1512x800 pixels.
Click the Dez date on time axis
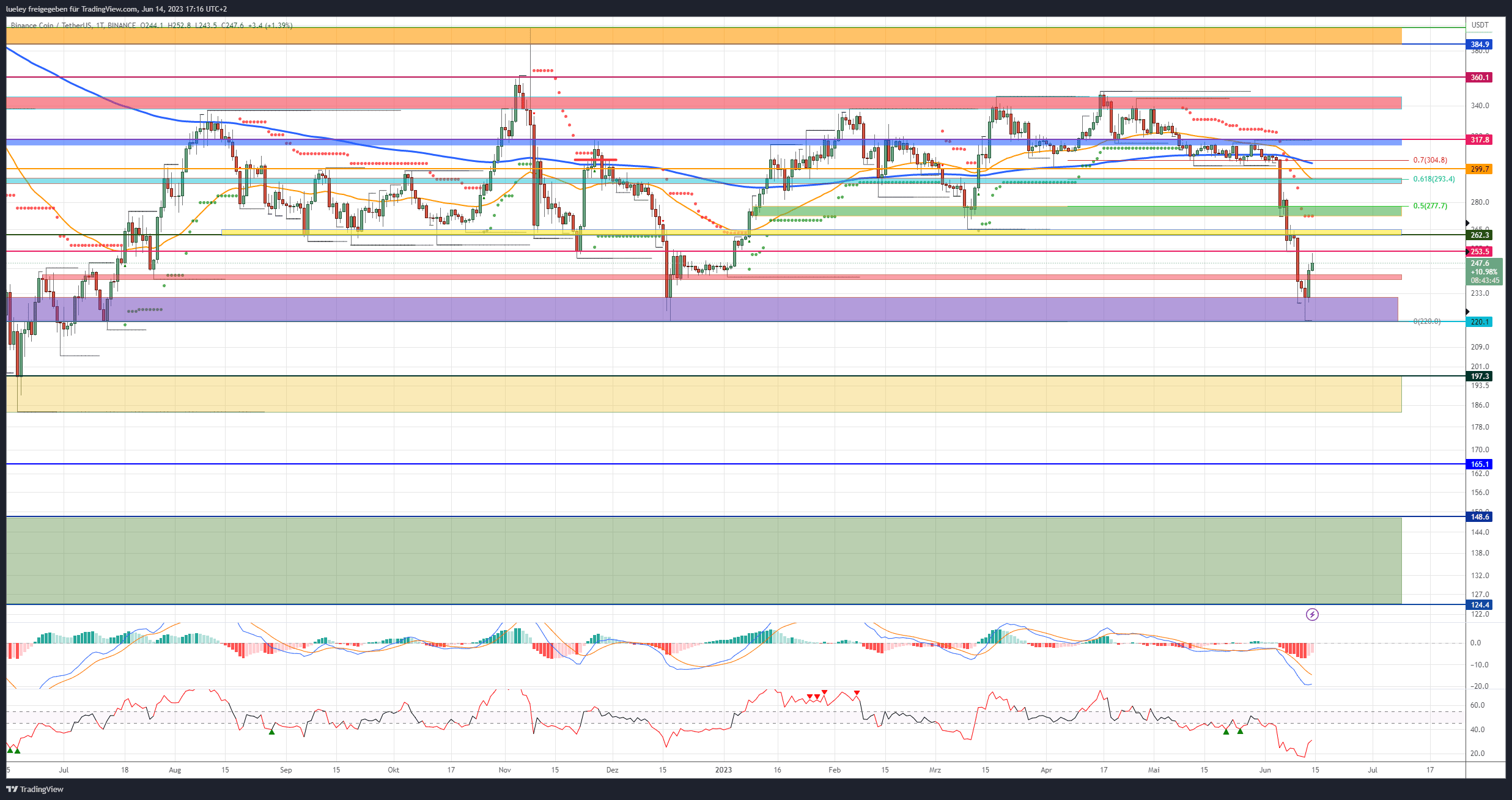click(x=612, y=770)
